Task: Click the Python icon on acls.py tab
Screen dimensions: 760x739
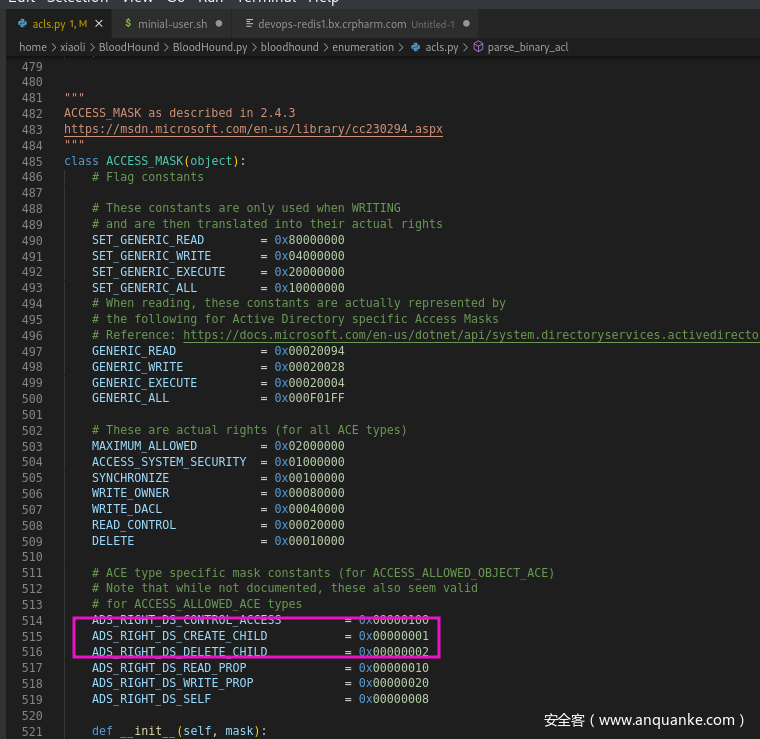Action: (22, 23)
